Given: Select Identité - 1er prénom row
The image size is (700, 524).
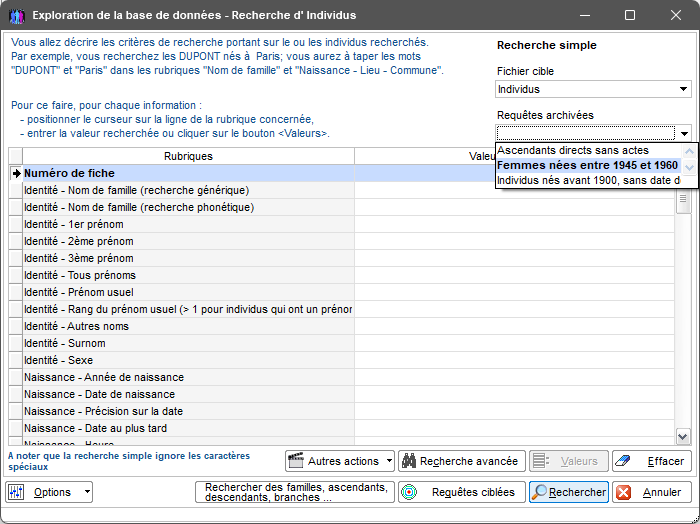Looking at the screenshot, I should tap(188, 225).
